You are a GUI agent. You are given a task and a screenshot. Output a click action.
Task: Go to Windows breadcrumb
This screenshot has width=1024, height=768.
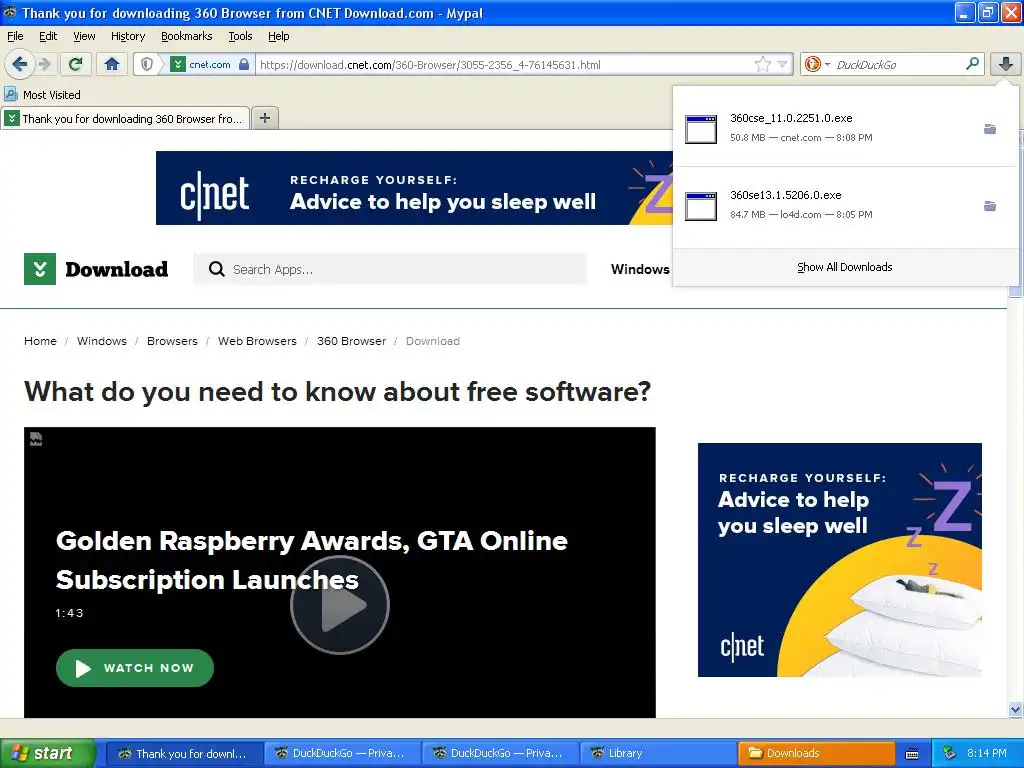(102, 341)
